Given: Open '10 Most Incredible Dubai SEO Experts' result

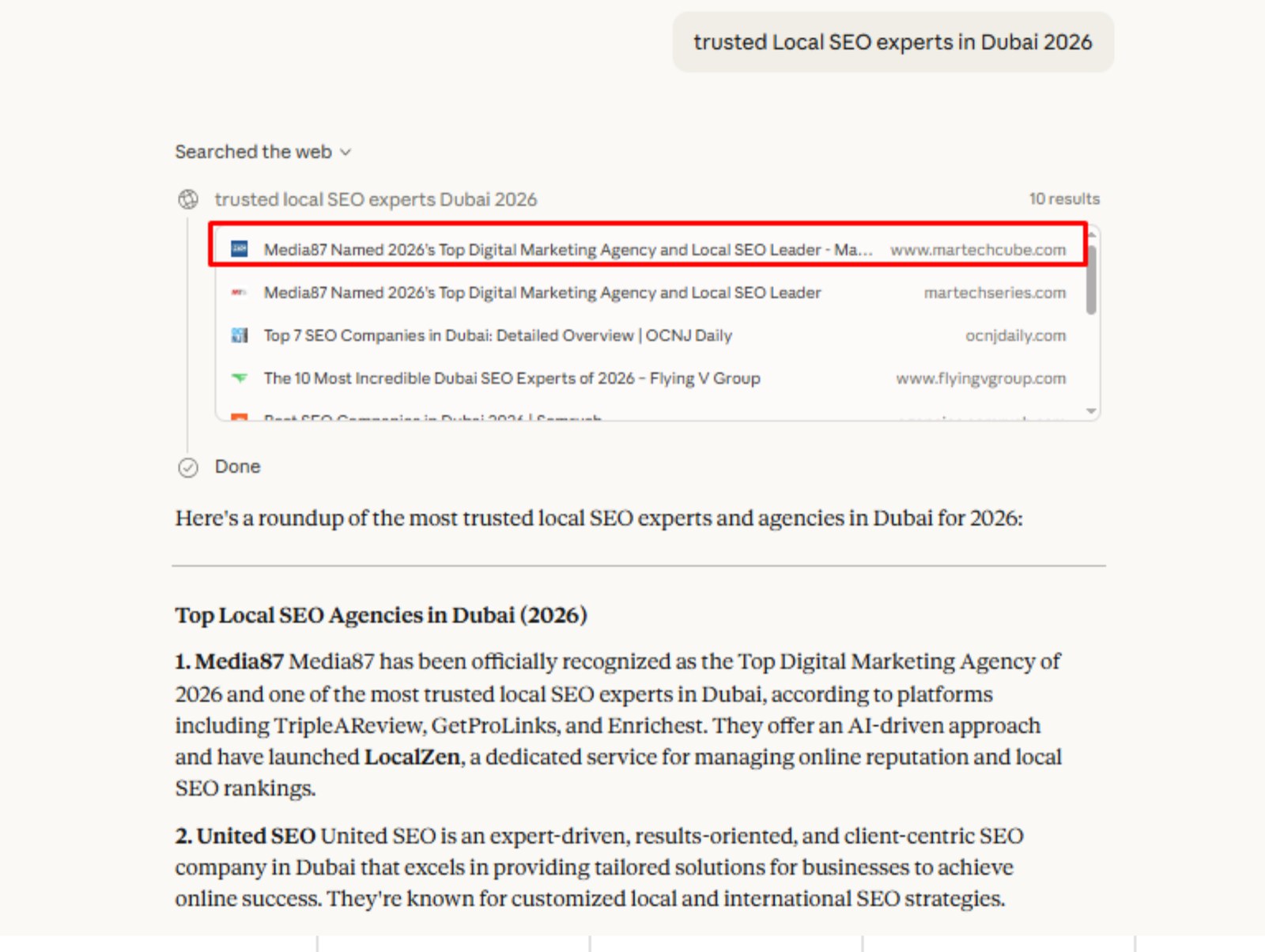Looking at the screenshot, I should [512, 378].
